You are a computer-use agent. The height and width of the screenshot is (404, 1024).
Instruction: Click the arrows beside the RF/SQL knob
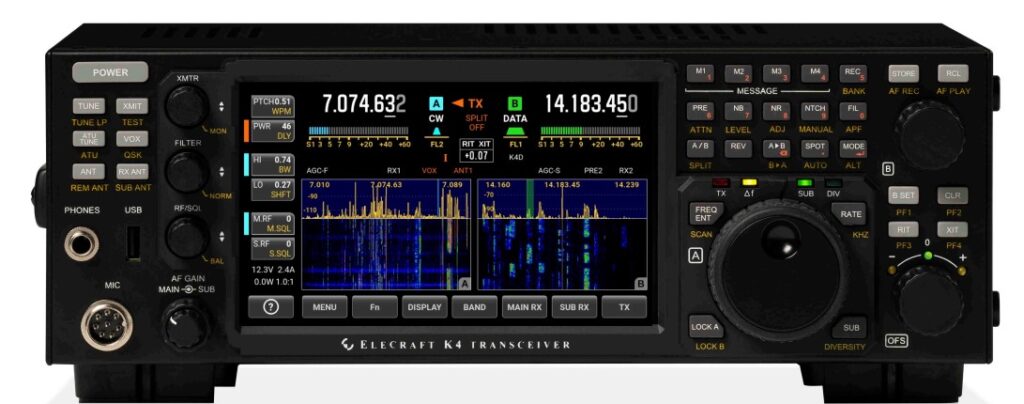(222, 236)
